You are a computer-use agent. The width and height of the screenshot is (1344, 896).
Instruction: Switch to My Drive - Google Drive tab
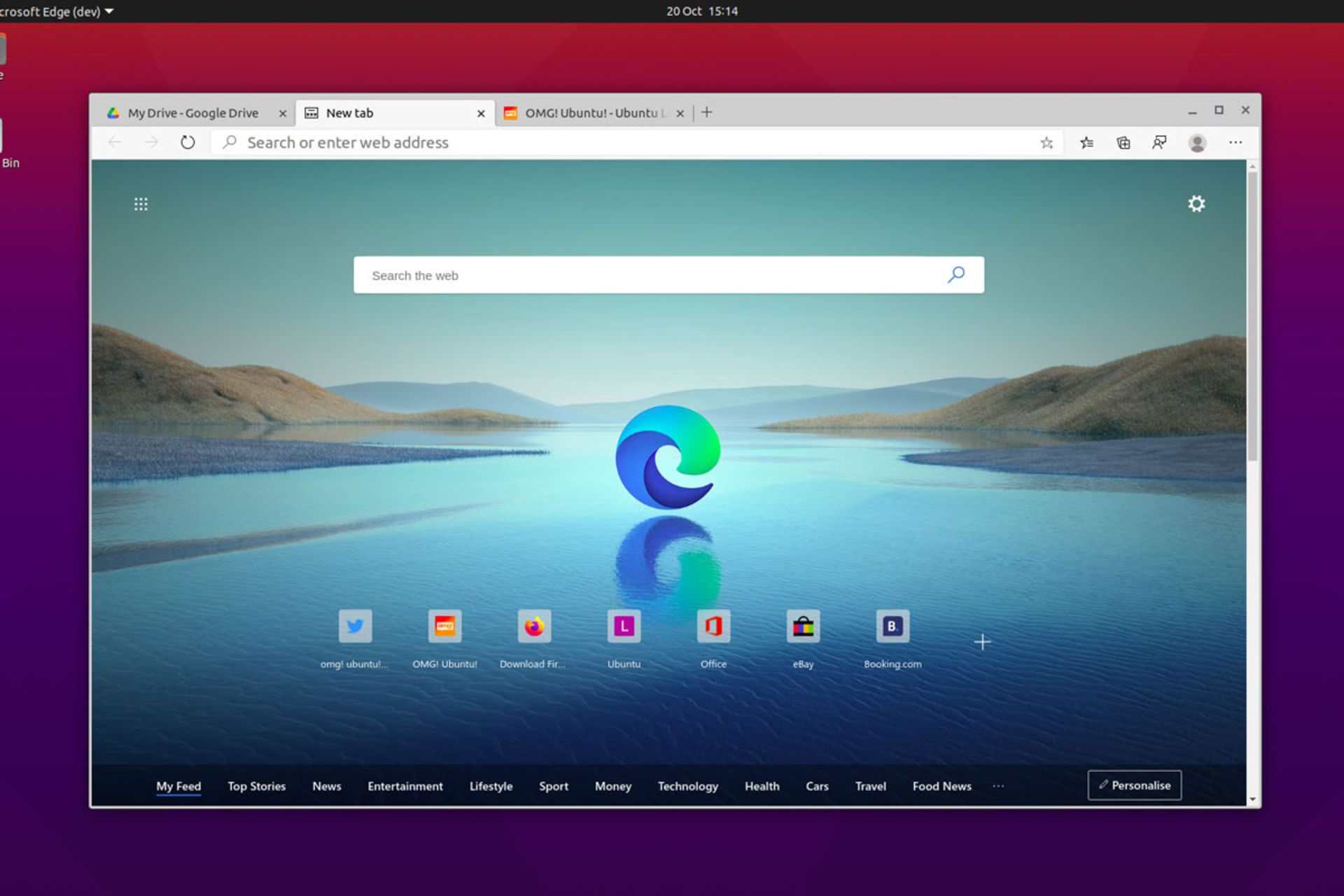192,113
